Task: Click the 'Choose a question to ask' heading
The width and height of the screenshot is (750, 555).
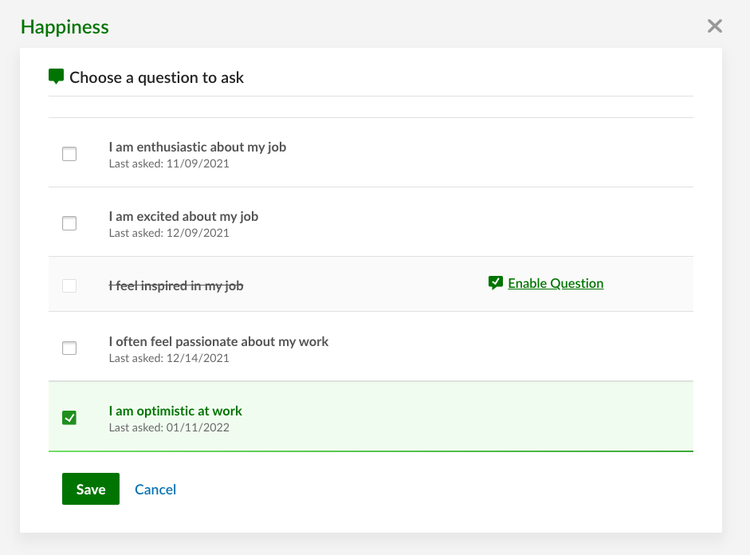Action: pyautogui.click(x=156, y=78)
